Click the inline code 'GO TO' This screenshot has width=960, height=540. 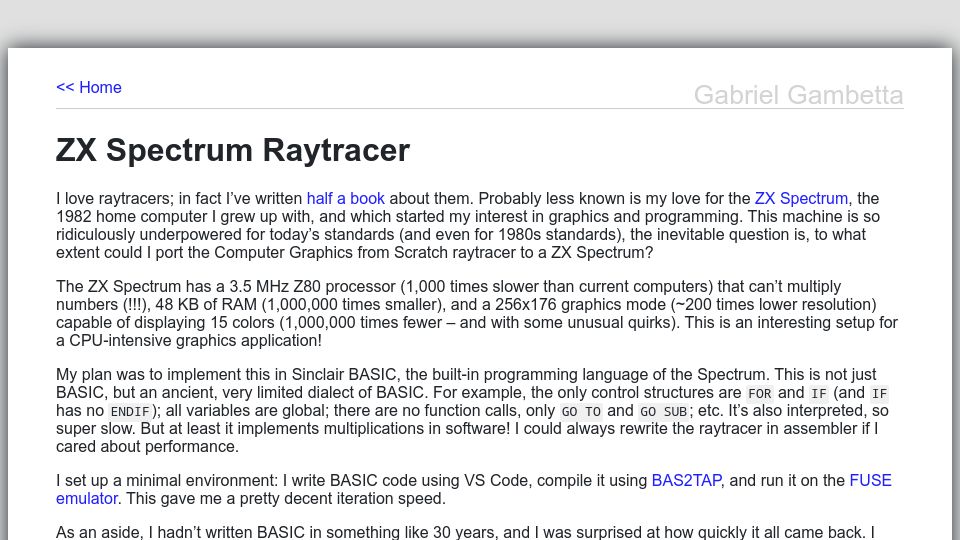coord(581,411)
